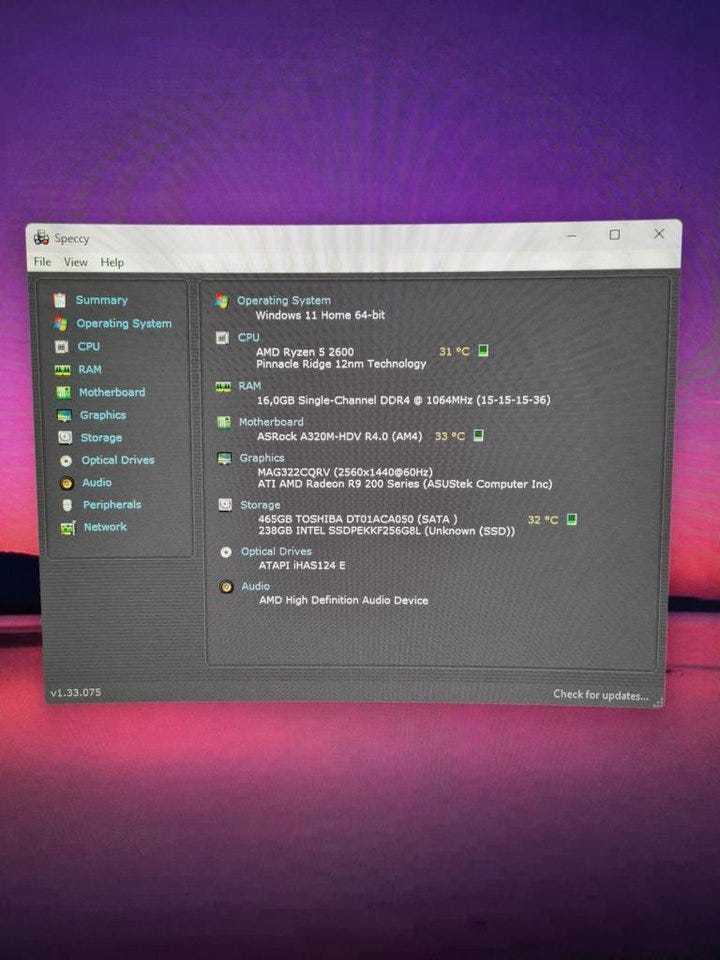Click the Check for updates link
Image resolution: width=720 pixels, height=960 pixels.
[x=600, y=694]
